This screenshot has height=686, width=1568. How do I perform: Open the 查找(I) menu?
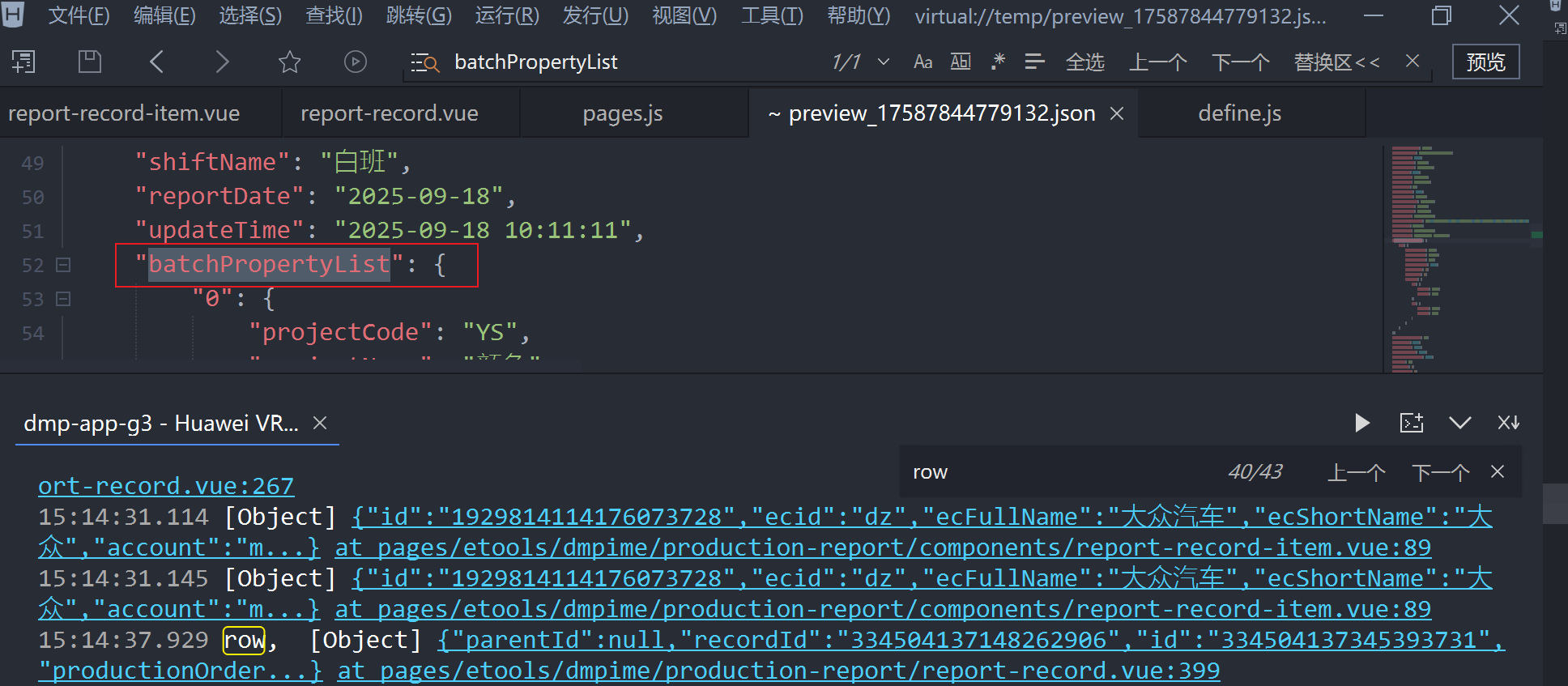click(x=334, y=15)
